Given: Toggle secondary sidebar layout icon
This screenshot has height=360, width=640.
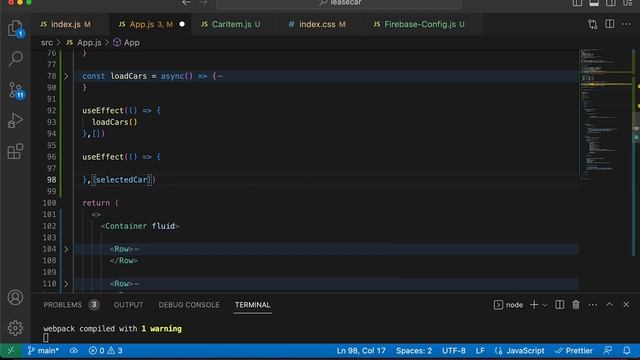Looking at the screenshot, I should pos(611,3).
